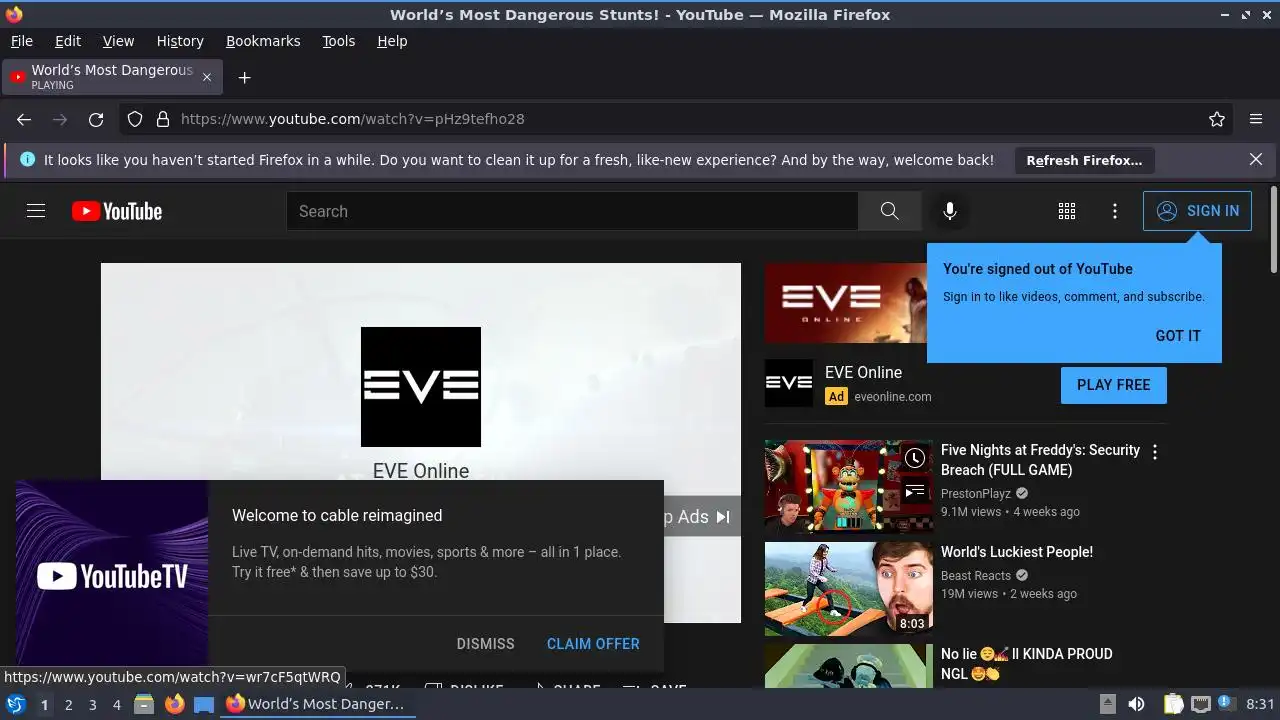Screen dimensions: 1280x720
Task: Expand the system tray arrow
Action: point(1107,704)
